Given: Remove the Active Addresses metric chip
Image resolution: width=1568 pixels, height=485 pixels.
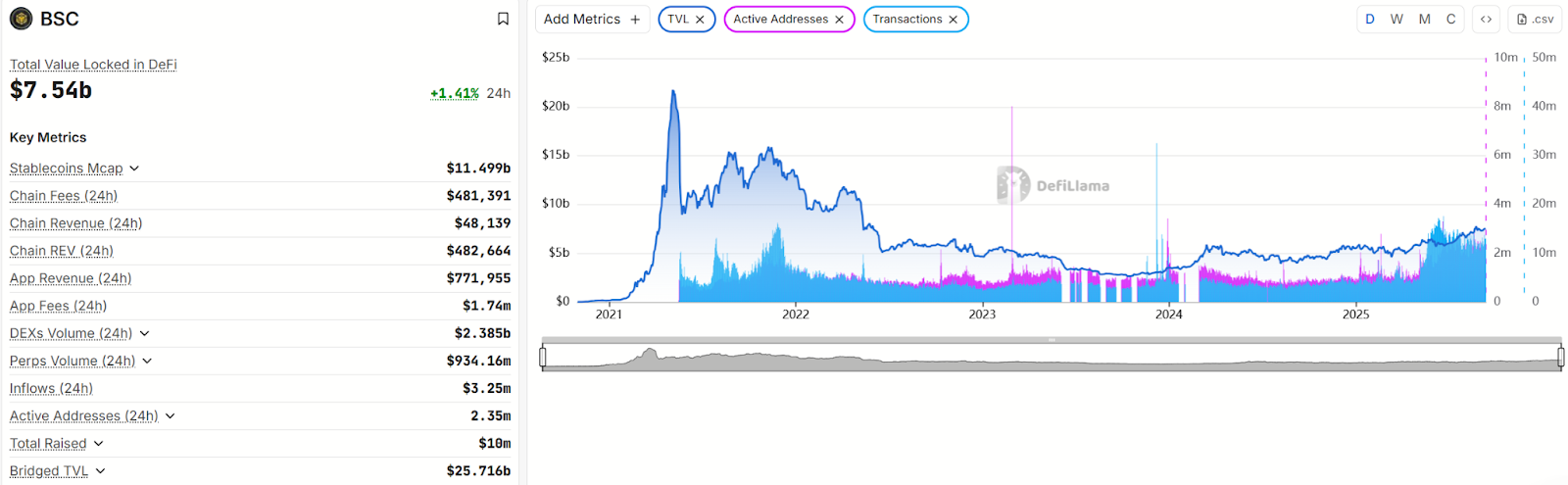Looking at the screenshot, I should pyautogui.click(x=839, y=20).
